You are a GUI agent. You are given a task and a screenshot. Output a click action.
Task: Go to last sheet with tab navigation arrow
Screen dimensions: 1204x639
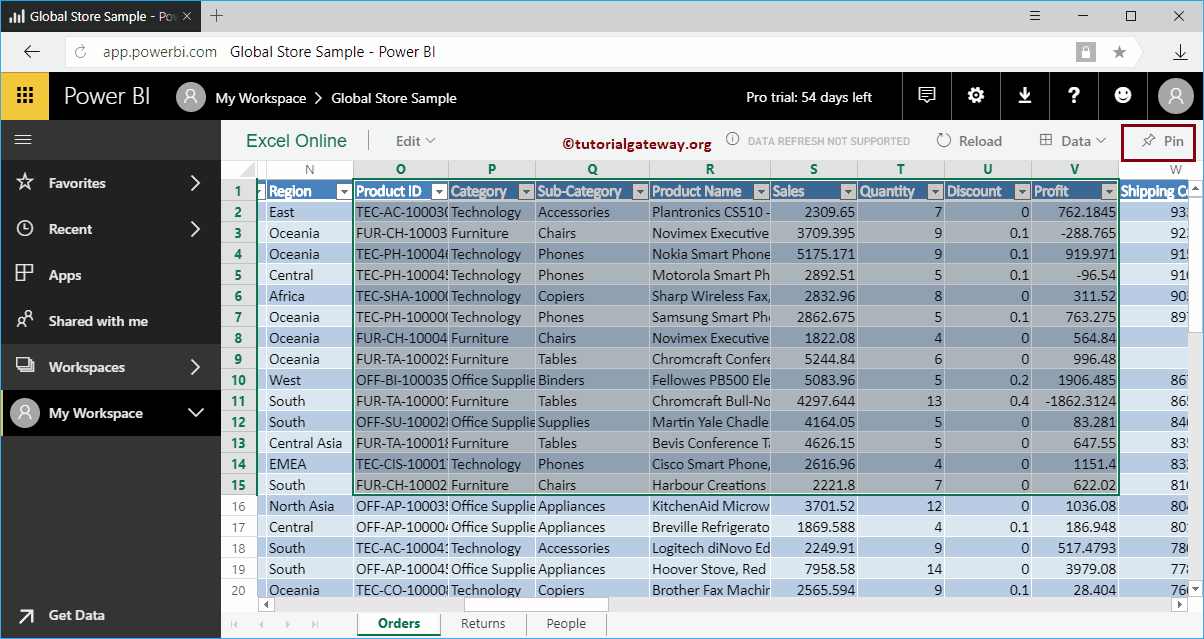(314, 624)
